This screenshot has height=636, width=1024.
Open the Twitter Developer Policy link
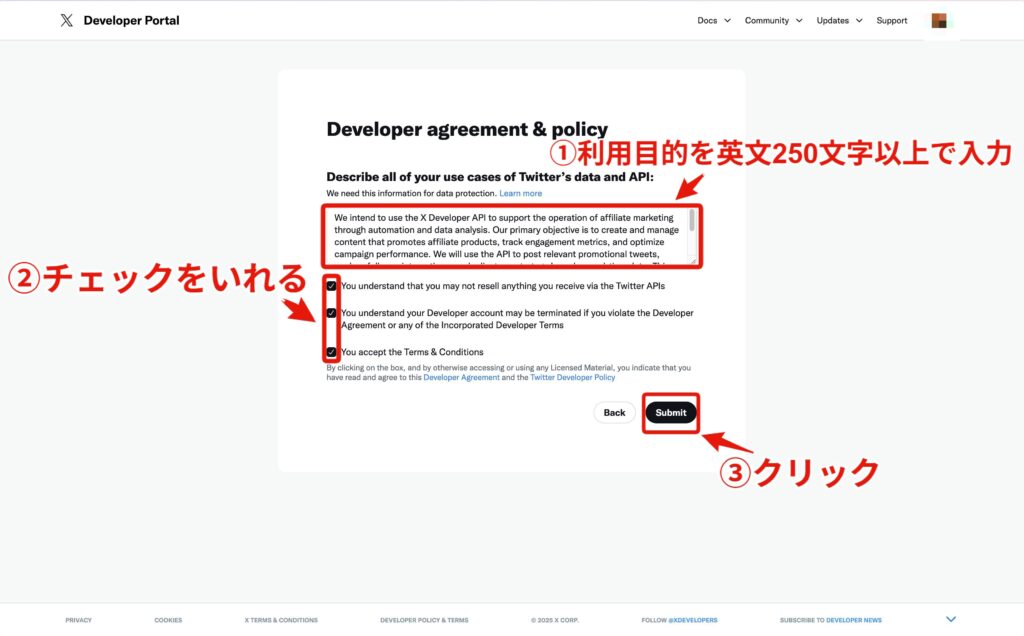[x=572, y=378]
